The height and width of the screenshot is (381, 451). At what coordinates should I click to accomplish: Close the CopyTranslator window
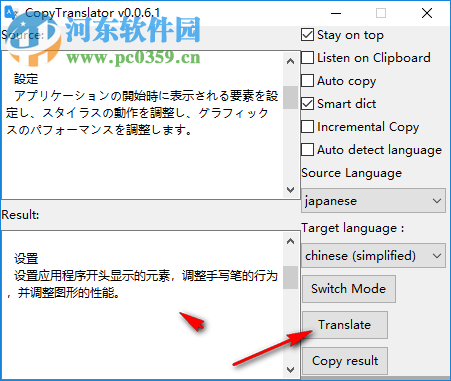click(x=427, y=13)
